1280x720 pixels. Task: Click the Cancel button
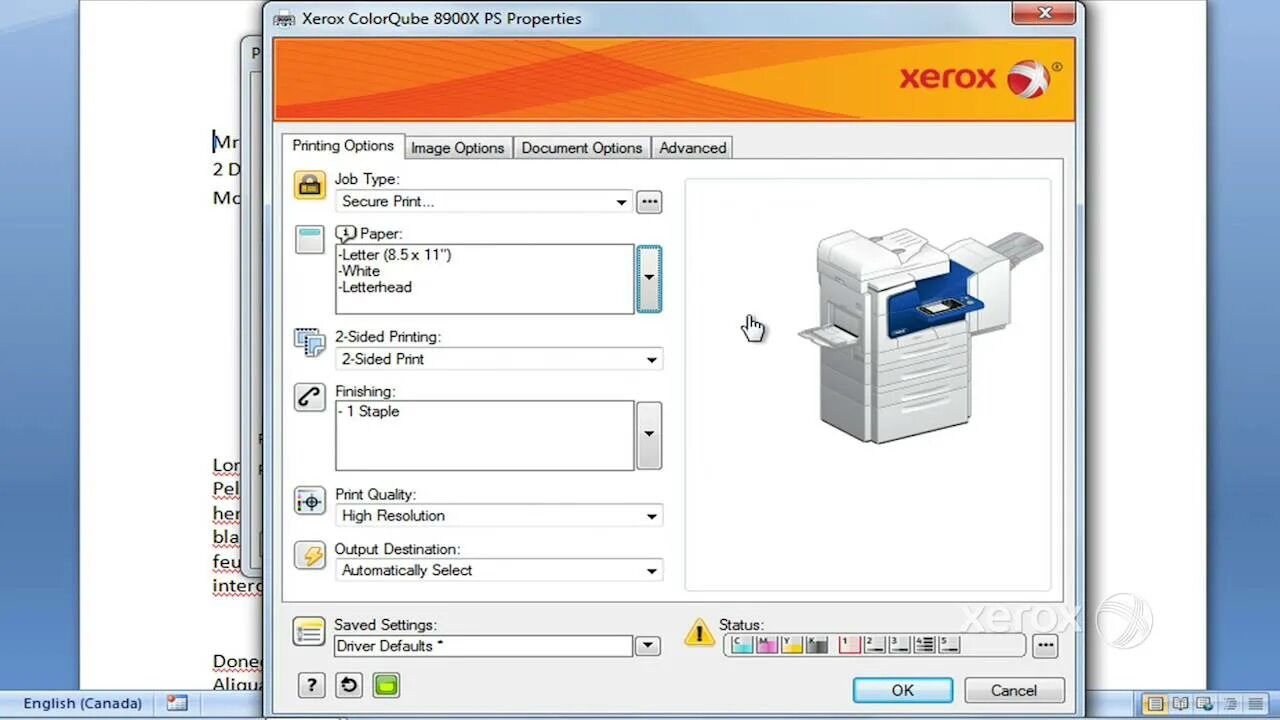(1014, 690)
